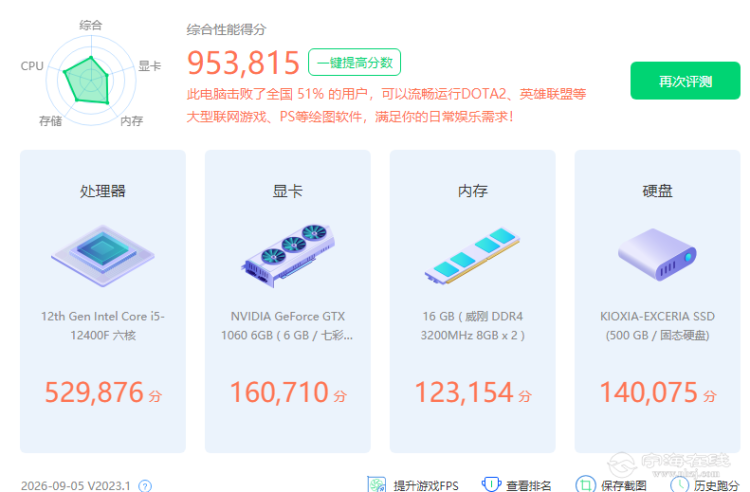Click the overall score 953,815
Viewport: 750px width, 492px height.
click(x=243, y=63)
